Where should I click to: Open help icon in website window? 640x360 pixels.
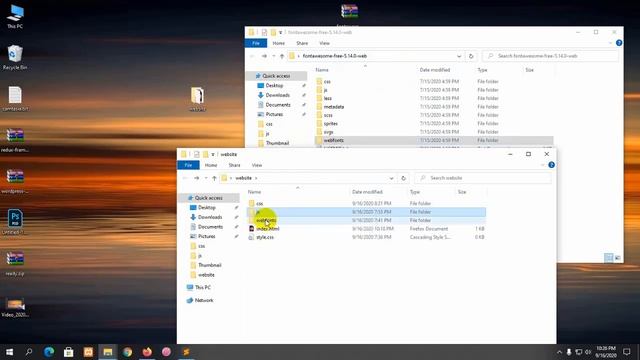(551, 165)
